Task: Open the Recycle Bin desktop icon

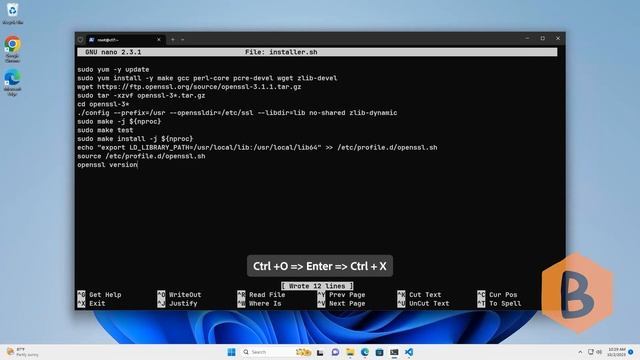Action: click(13, 13)
